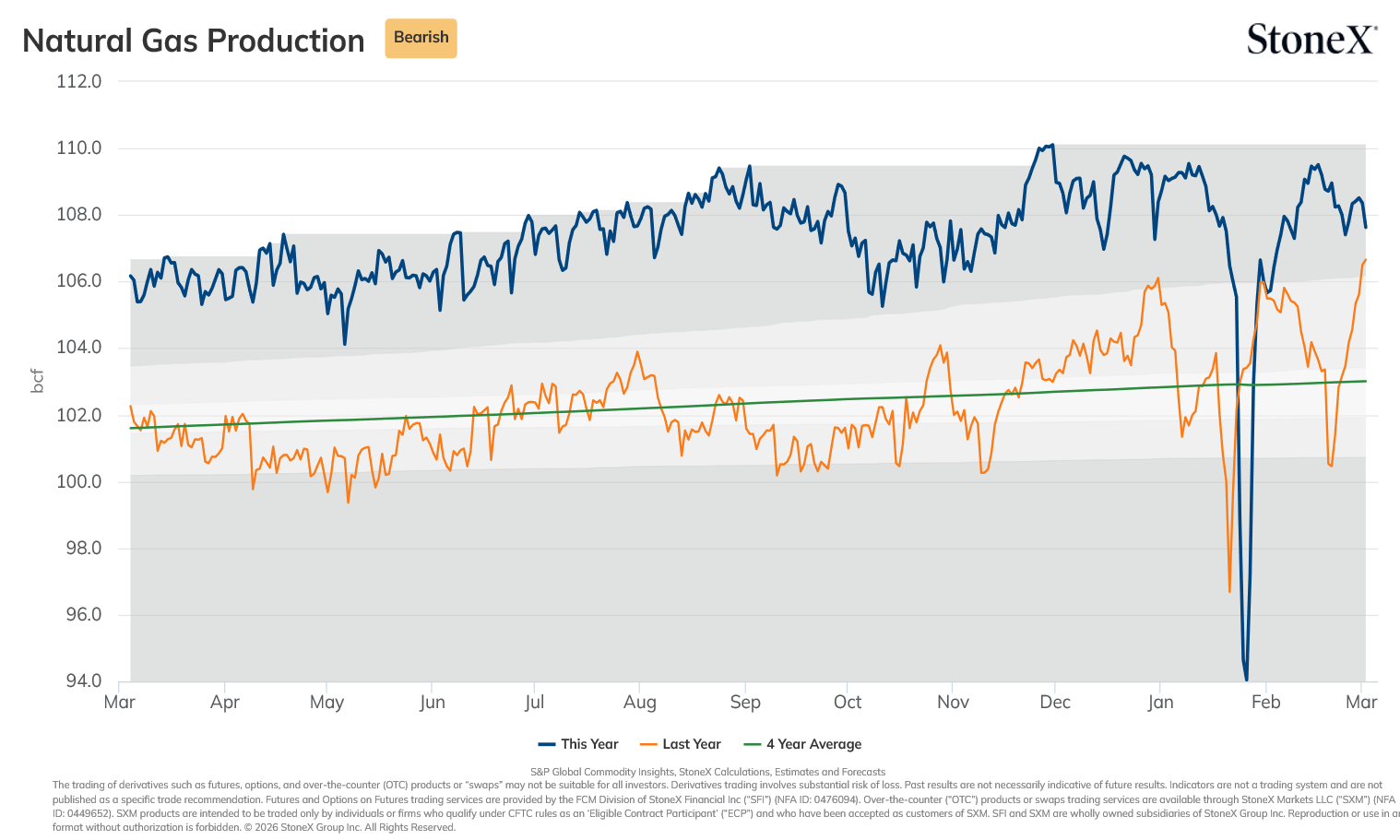This screenshot has height=840, width=1400.
Task: Click the StoneX logo
Action: [1311, 39]
